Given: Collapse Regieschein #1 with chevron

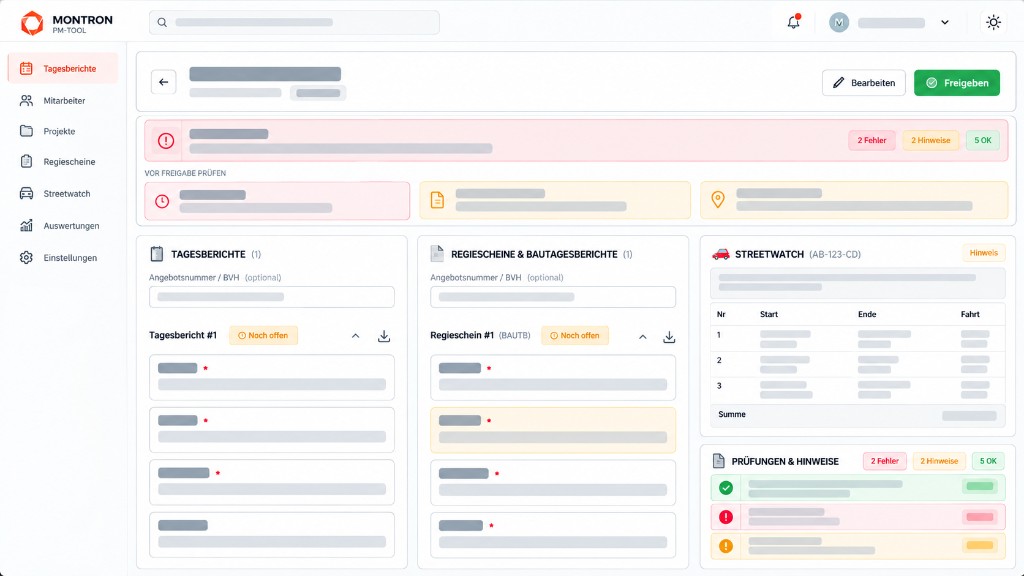Looking at the screenshot, I should tap(643, 337).
